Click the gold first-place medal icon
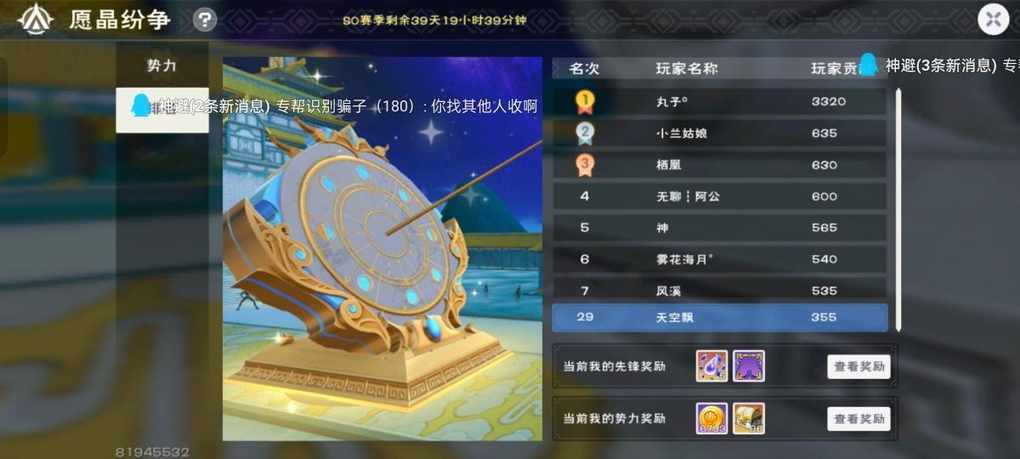The image size is (1020, 459). [x=584, y=101]
